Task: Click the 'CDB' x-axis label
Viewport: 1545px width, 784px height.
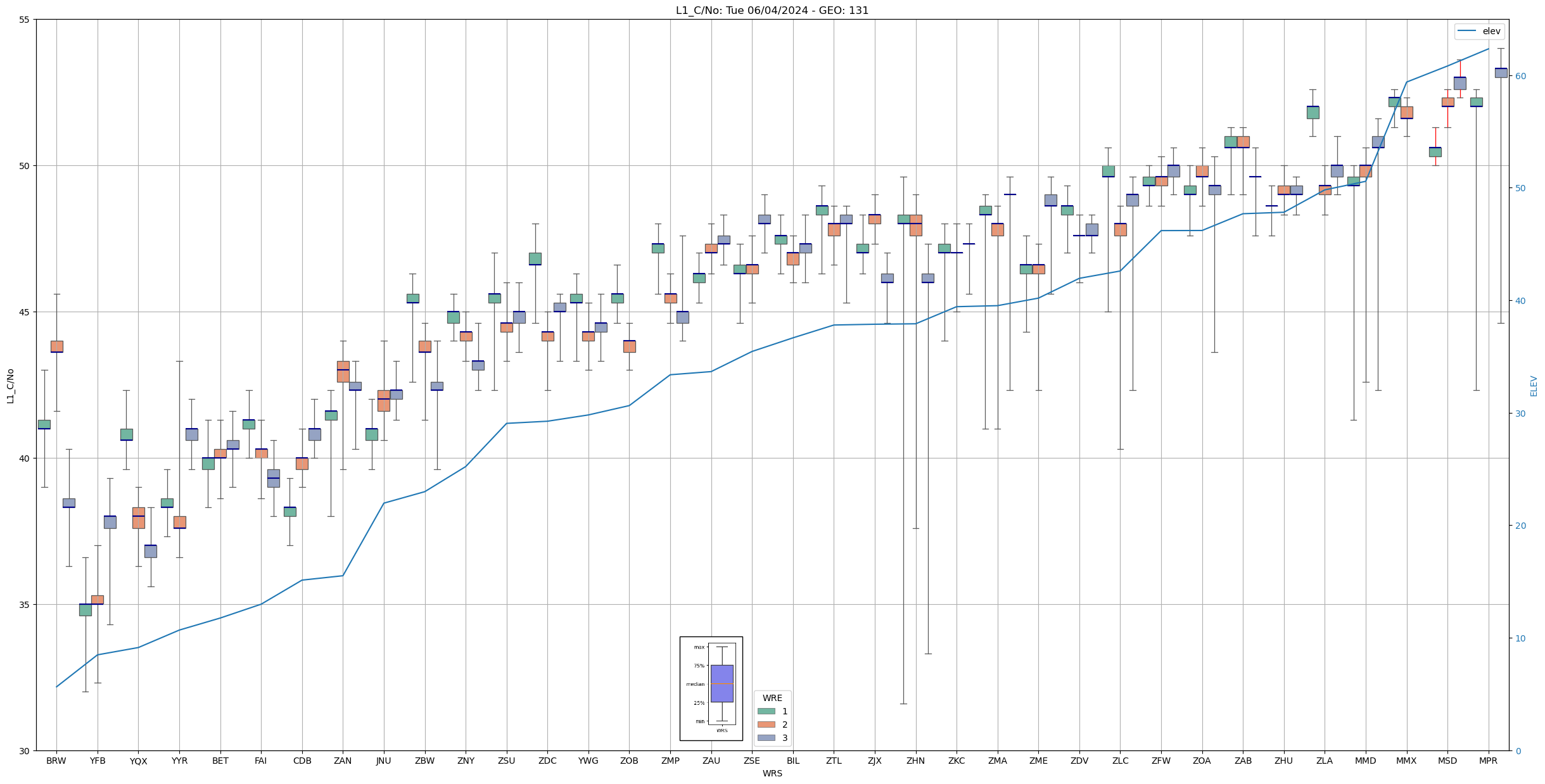Action: pos(302,761)
